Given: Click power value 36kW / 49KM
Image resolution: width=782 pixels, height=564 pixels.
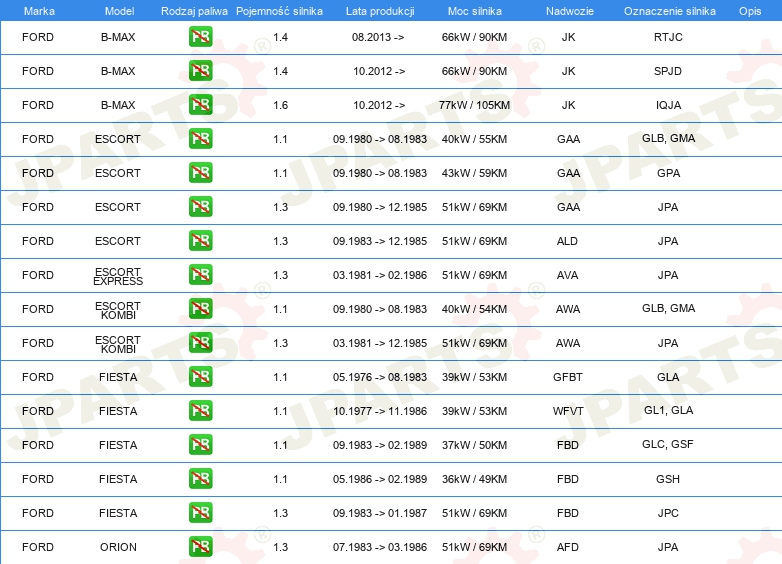Looking at the screenshot, I should pyautogui.click(x=474, y=479).
